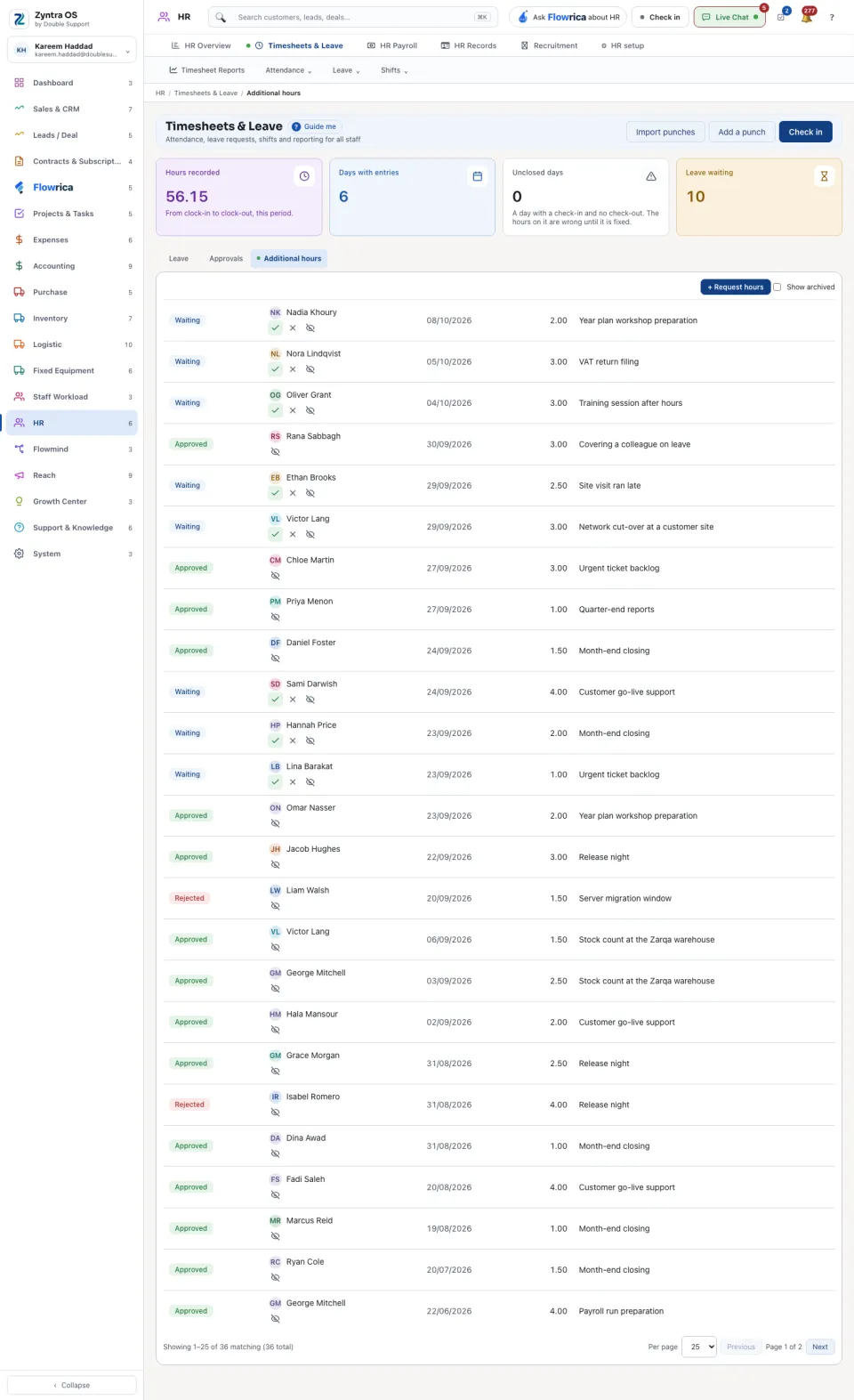Image resolution: width=854 pixels, height=1400 pixels.
Task: Open the Recruitment tab
Action: 549,45
